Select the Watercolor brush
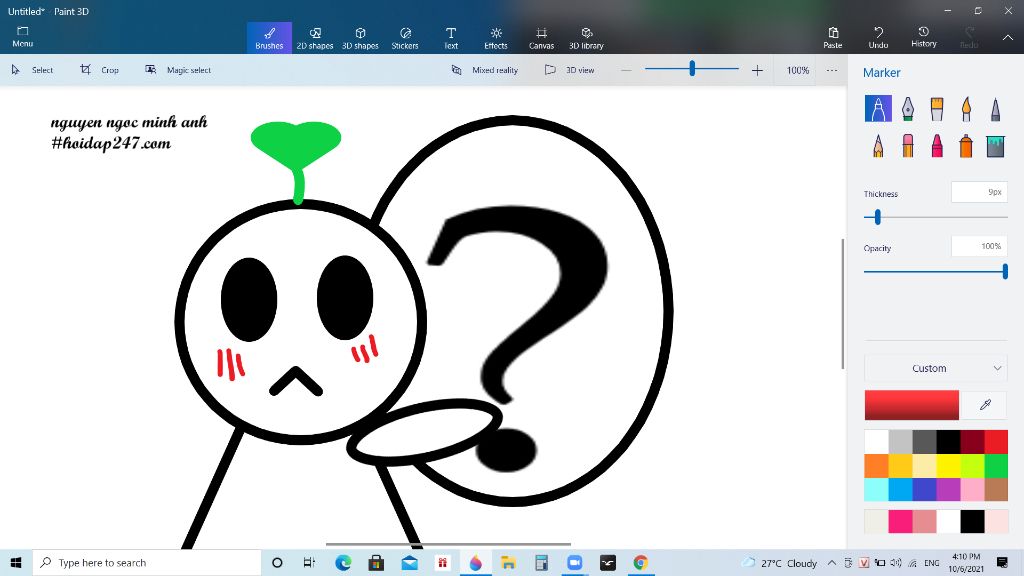Screen dimensions: 1024x576 966,108
